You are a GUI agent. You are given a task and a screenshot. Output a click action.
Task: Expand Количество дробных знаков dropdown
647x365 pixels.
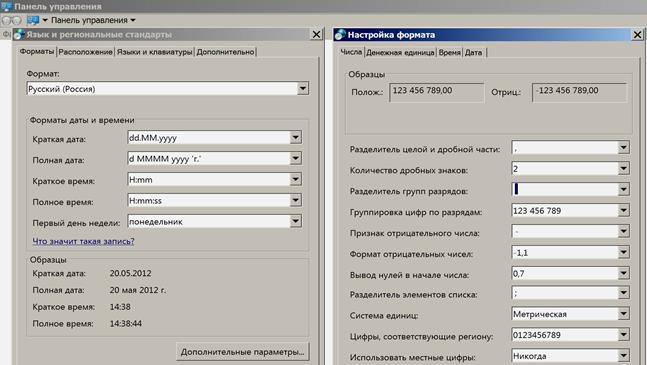623,168
